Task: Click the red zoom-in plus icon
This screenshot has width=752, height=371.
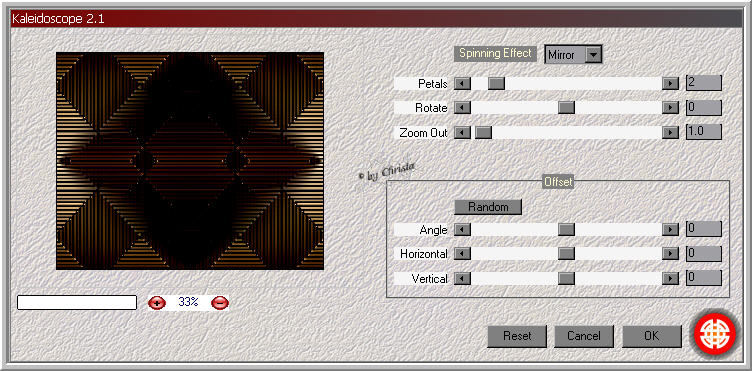Action: 156,302
